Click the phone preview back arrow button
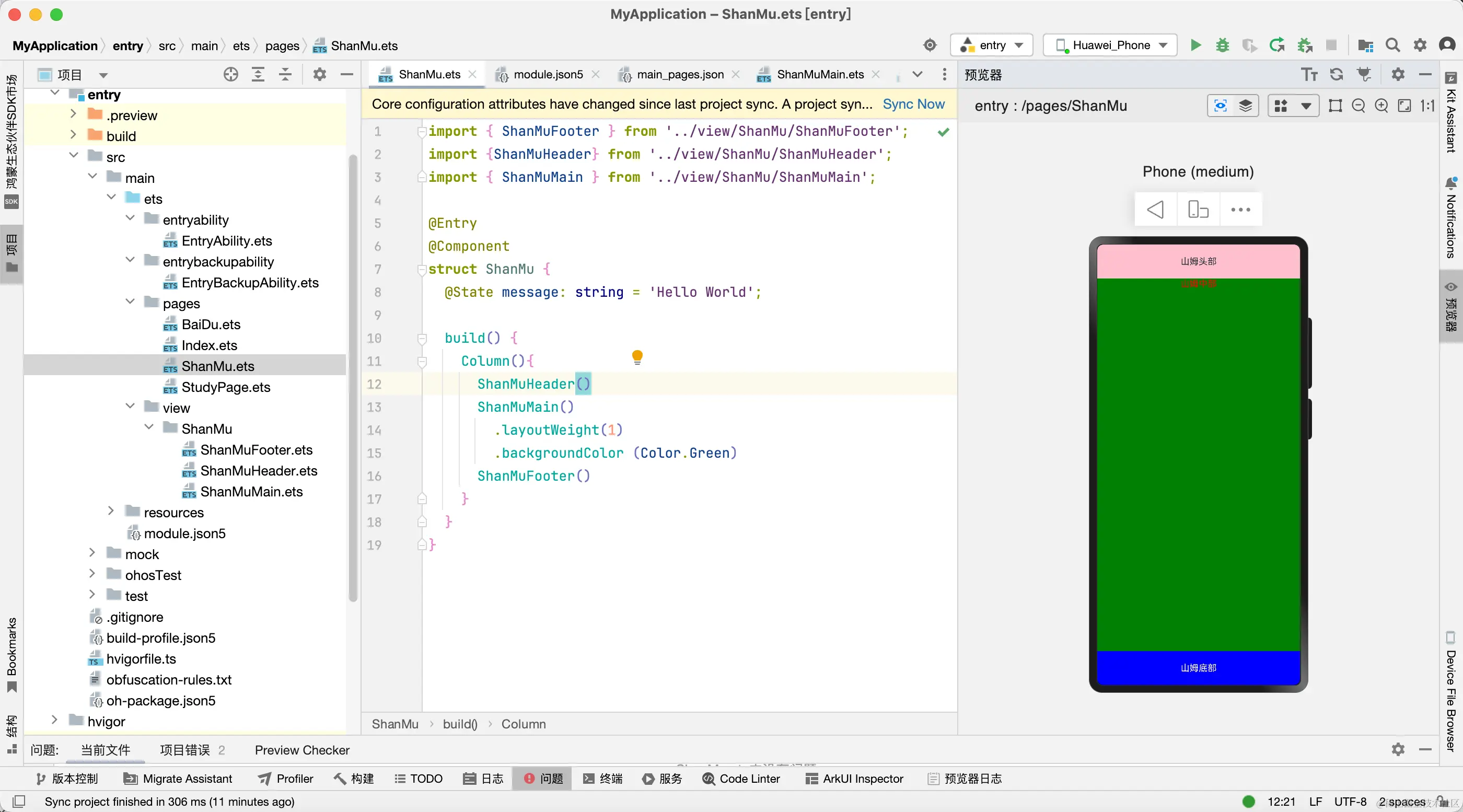This screenshot has height=812, width=1463. coord(1155,210)
